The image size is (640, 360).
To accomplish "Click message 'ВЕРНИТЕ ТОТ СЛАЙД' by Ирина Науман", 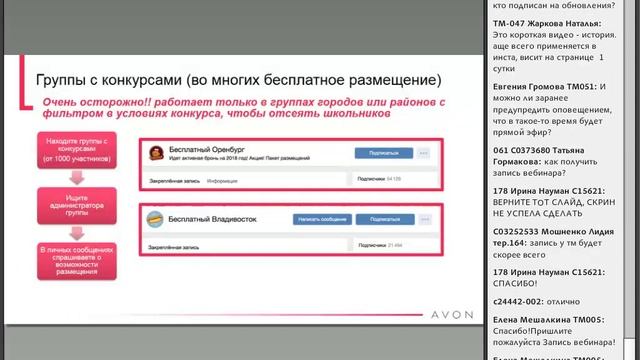I will [x=554, y=202].
